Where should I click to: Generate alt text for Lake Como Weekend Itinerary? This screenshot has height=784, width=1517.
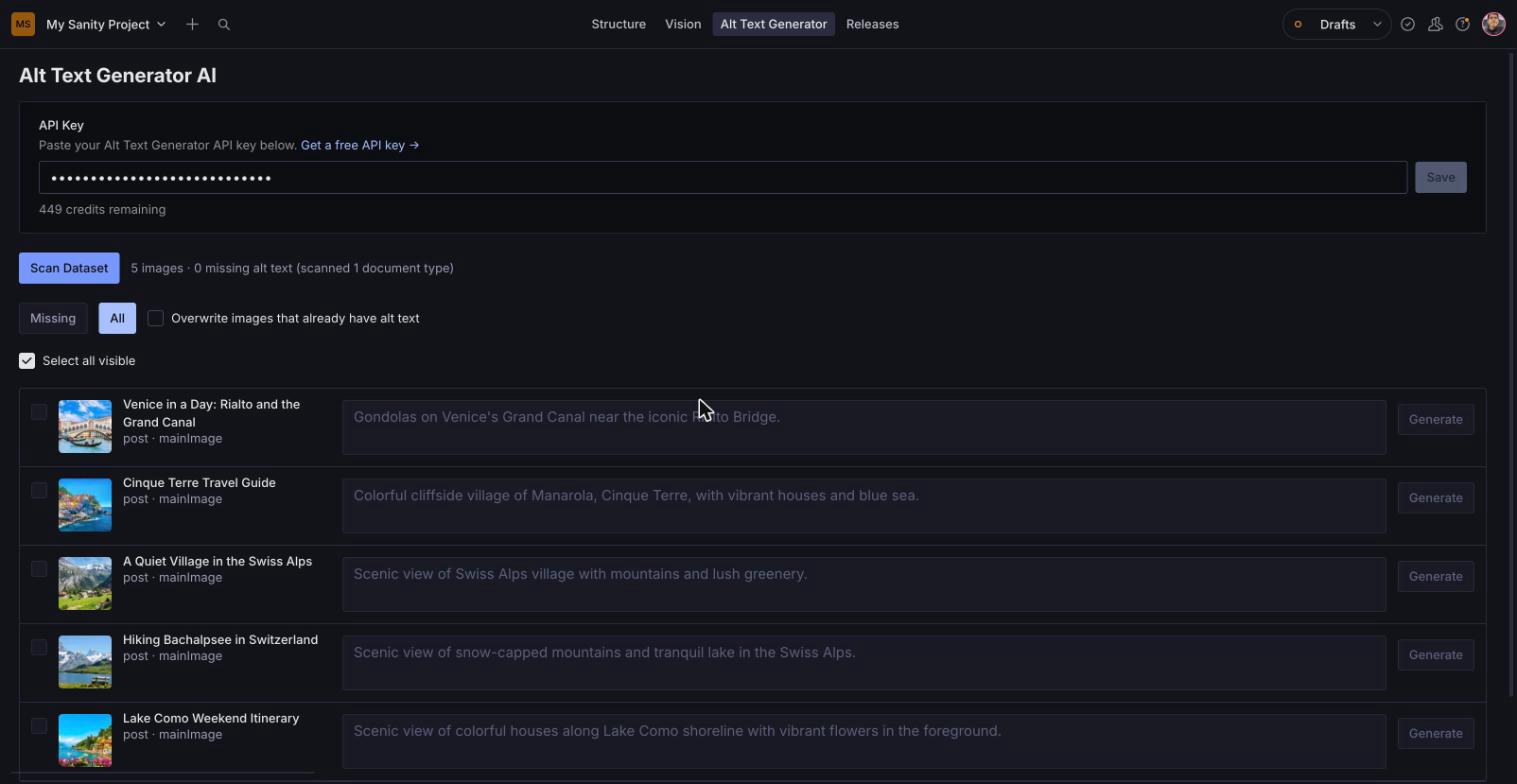tap(1435, 734)
